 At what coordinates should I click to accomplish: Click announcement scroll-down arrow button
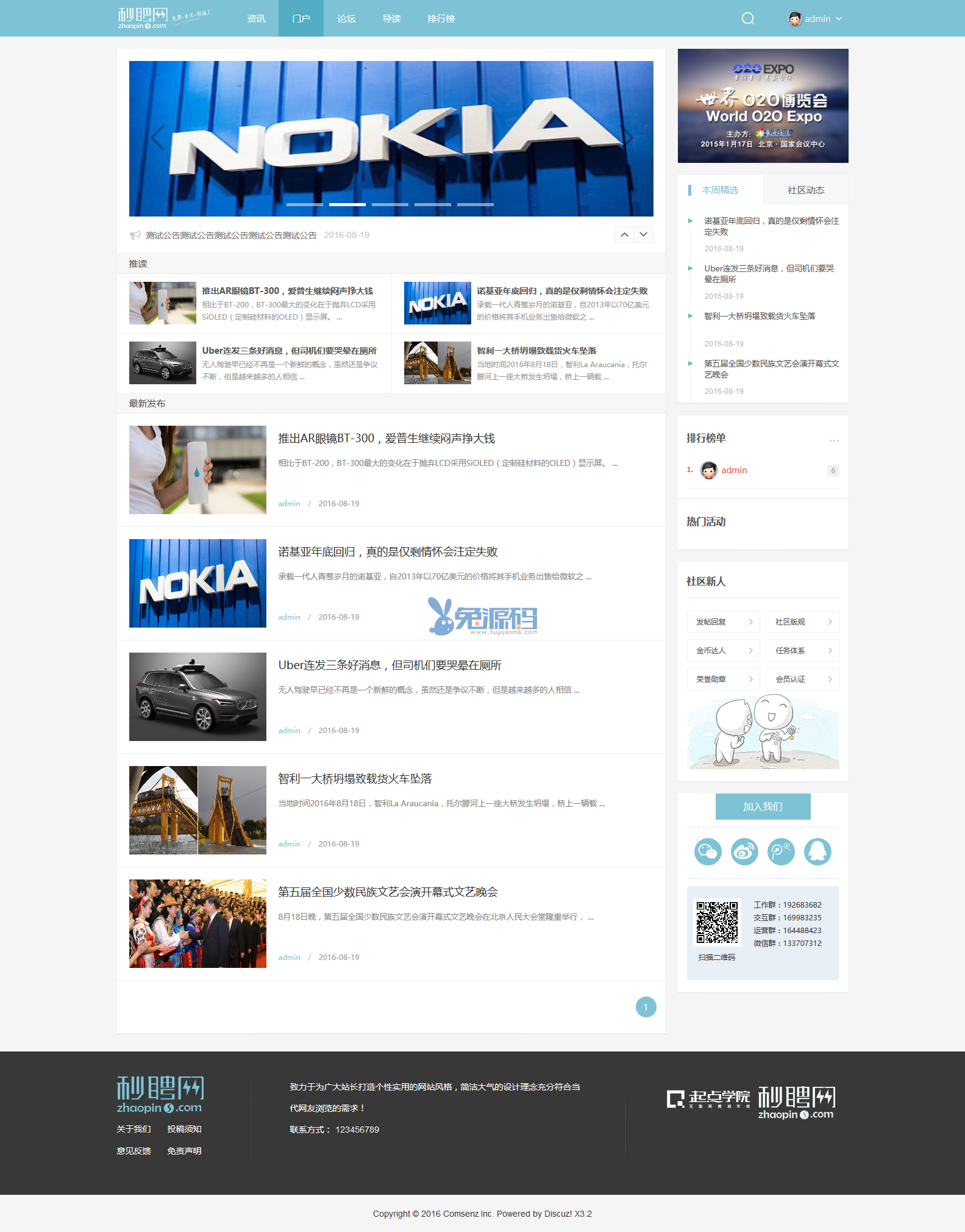644,234
